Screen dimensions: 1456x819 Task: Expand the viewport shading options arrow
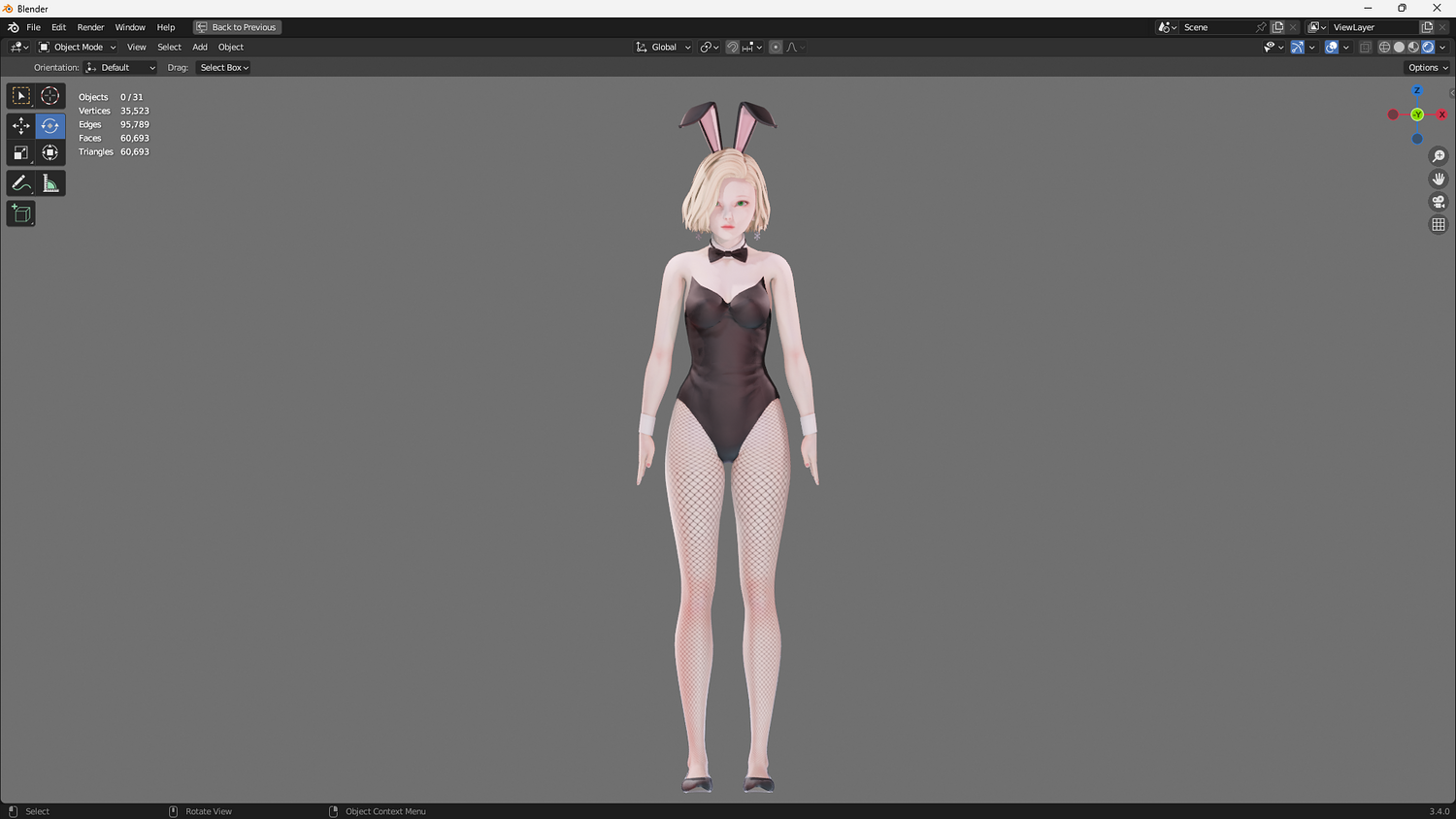1442,47
